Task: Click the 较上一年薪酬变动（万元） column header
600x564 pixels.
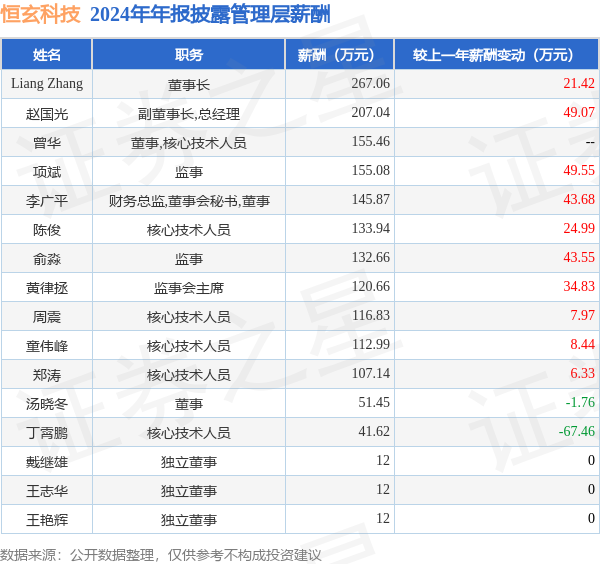Action: [497, 55]
